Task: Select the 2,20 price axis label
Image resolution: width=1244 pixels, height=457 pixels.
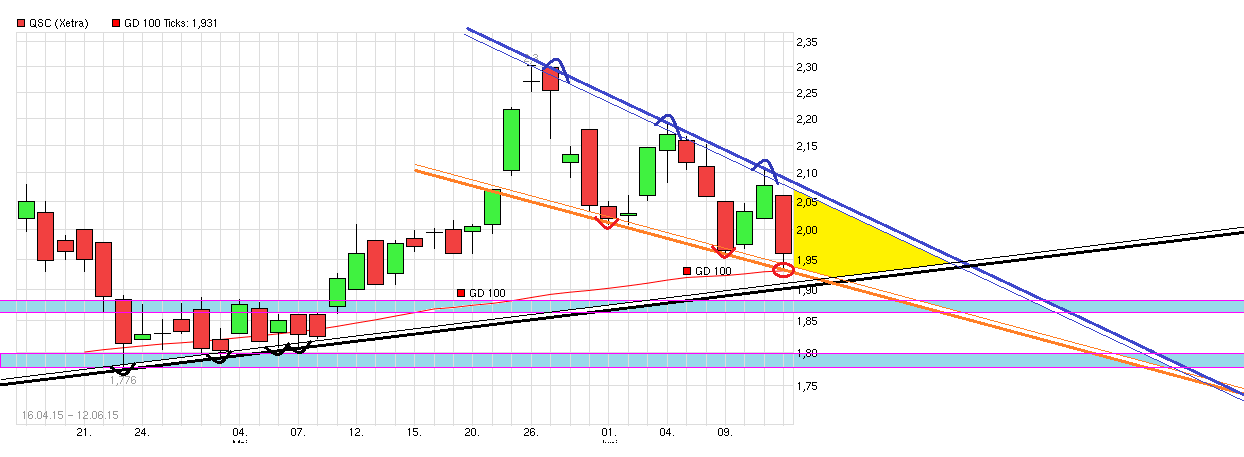Action: [807, 120]
